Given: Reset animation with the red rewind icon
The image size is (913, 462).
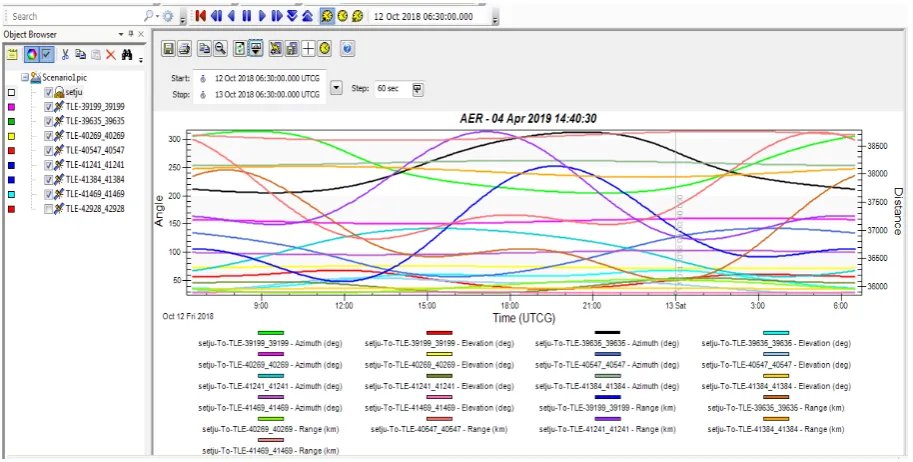Looking at the screenshot, I should point(201,16).
